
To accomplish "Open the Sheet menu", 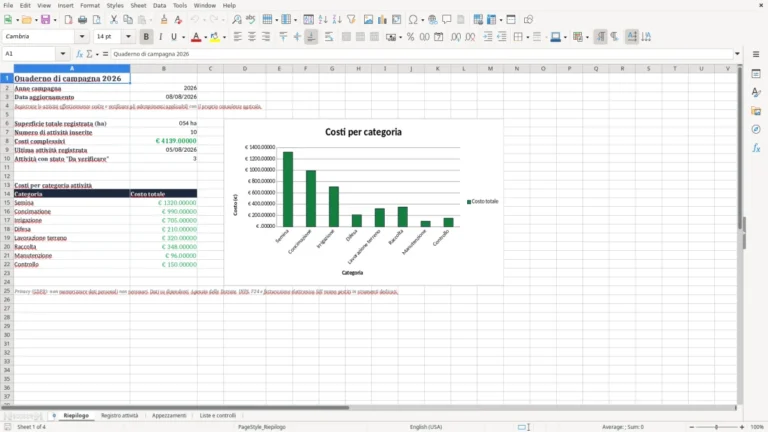I will point(138,5).
